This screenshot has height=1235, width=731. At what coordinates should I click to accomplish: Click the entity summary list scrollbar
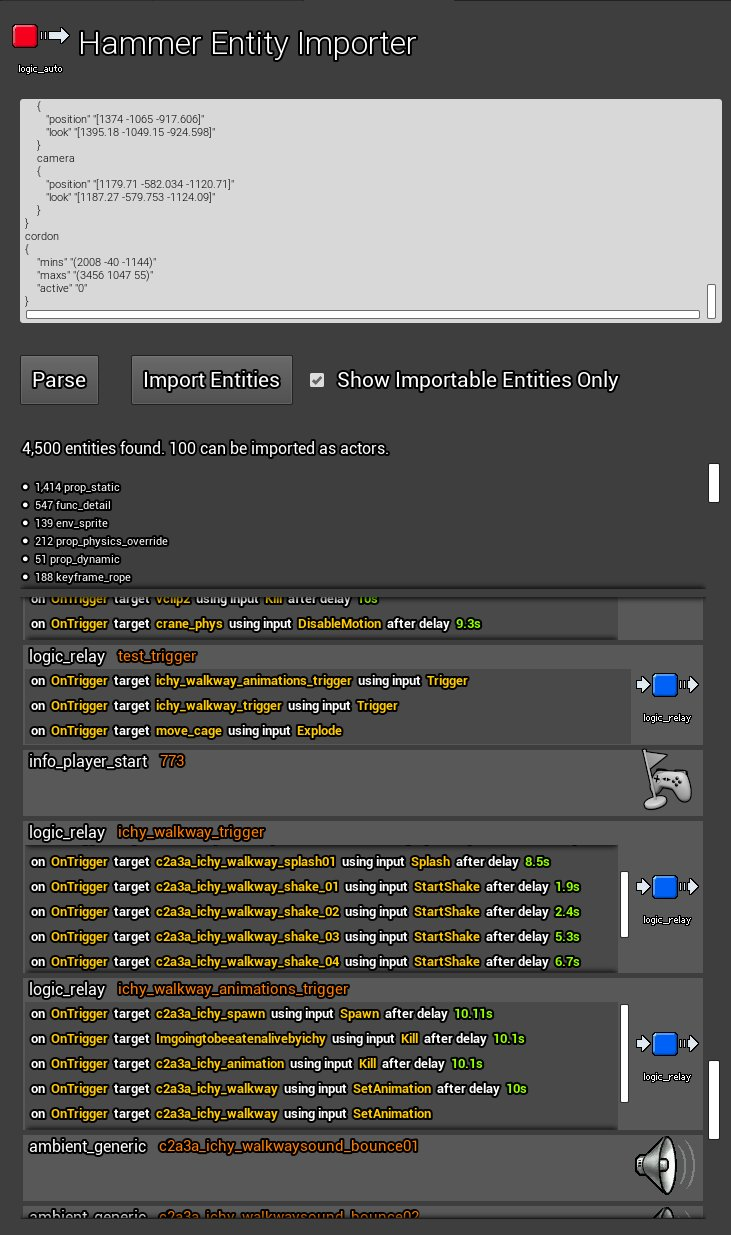[x=714, y=482]
